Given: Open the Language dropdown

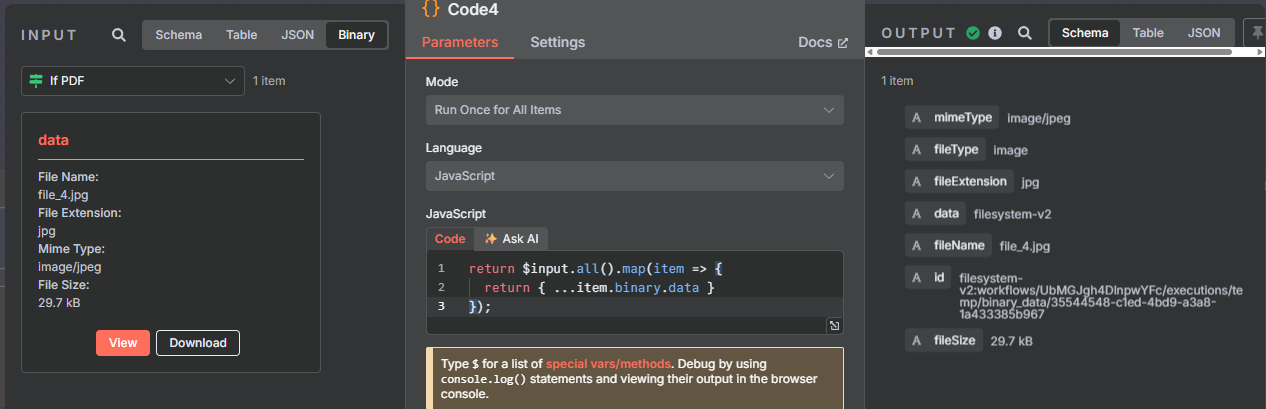Looking at the screenshot, I should coord(635,176).
